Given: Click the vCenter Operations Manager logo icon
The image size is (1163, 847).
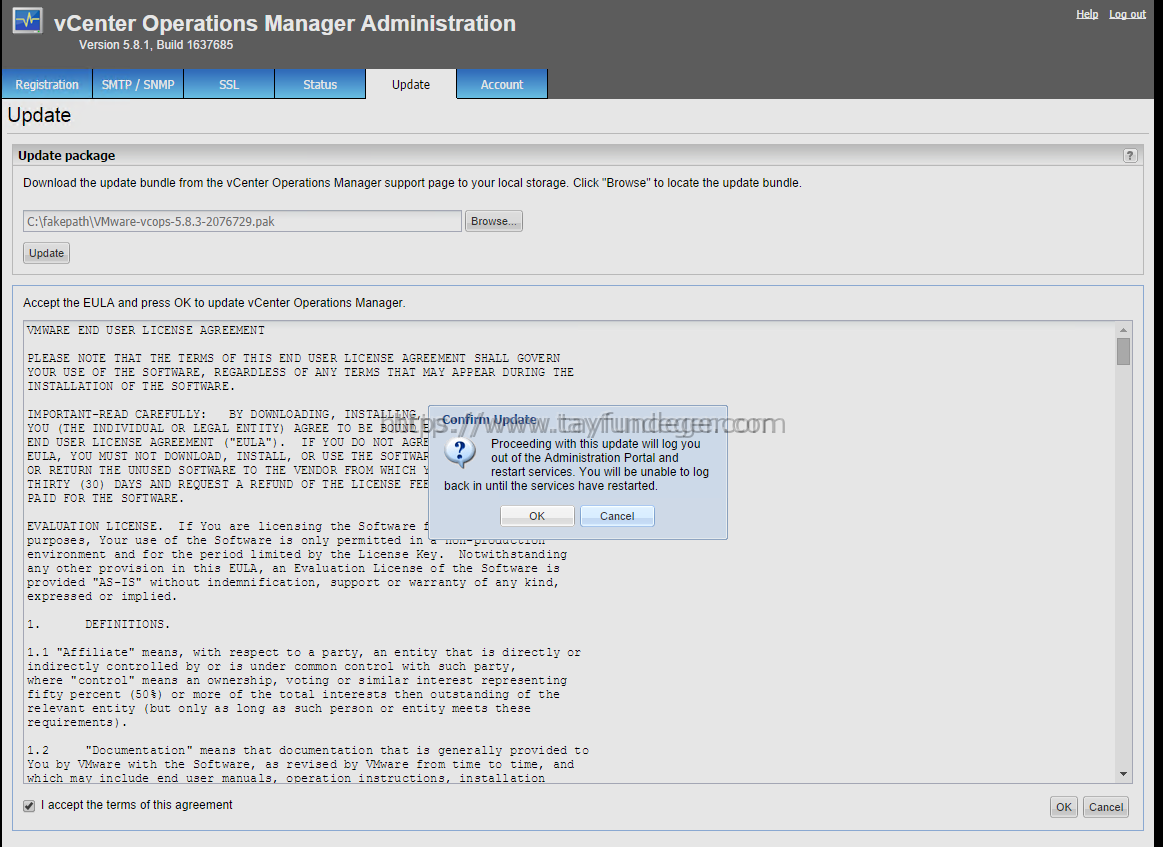Looking at the screenshot, I should [28, 21].
